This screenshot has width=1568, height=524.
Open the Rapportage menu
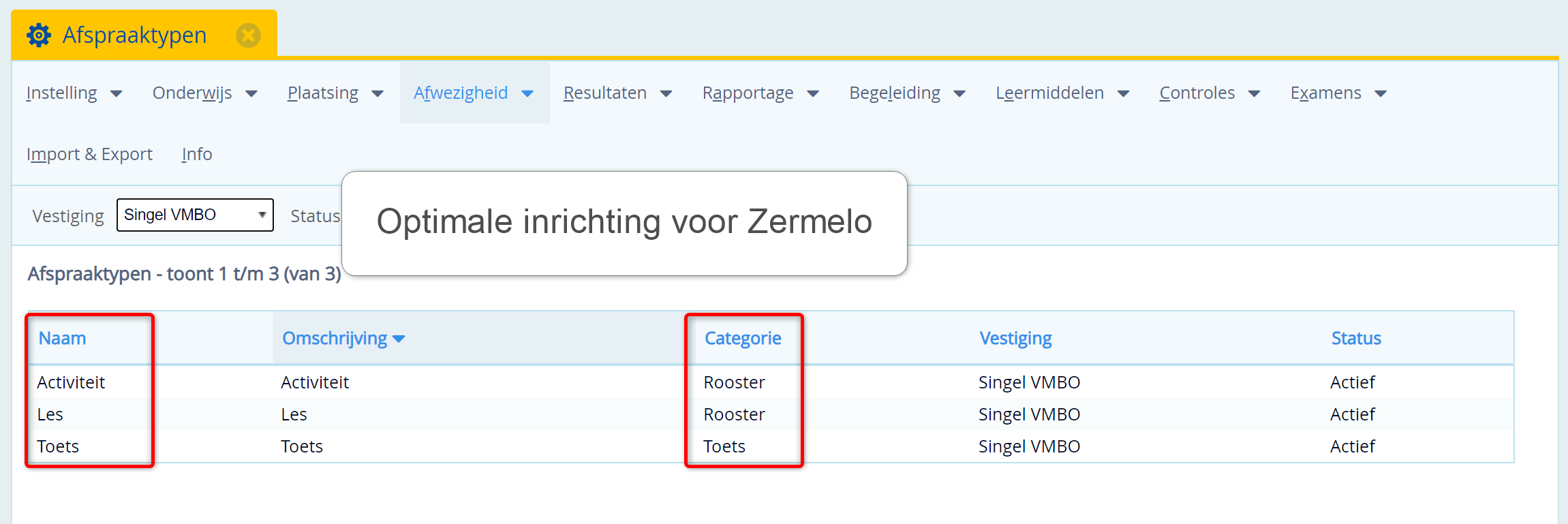click(748, 93)
